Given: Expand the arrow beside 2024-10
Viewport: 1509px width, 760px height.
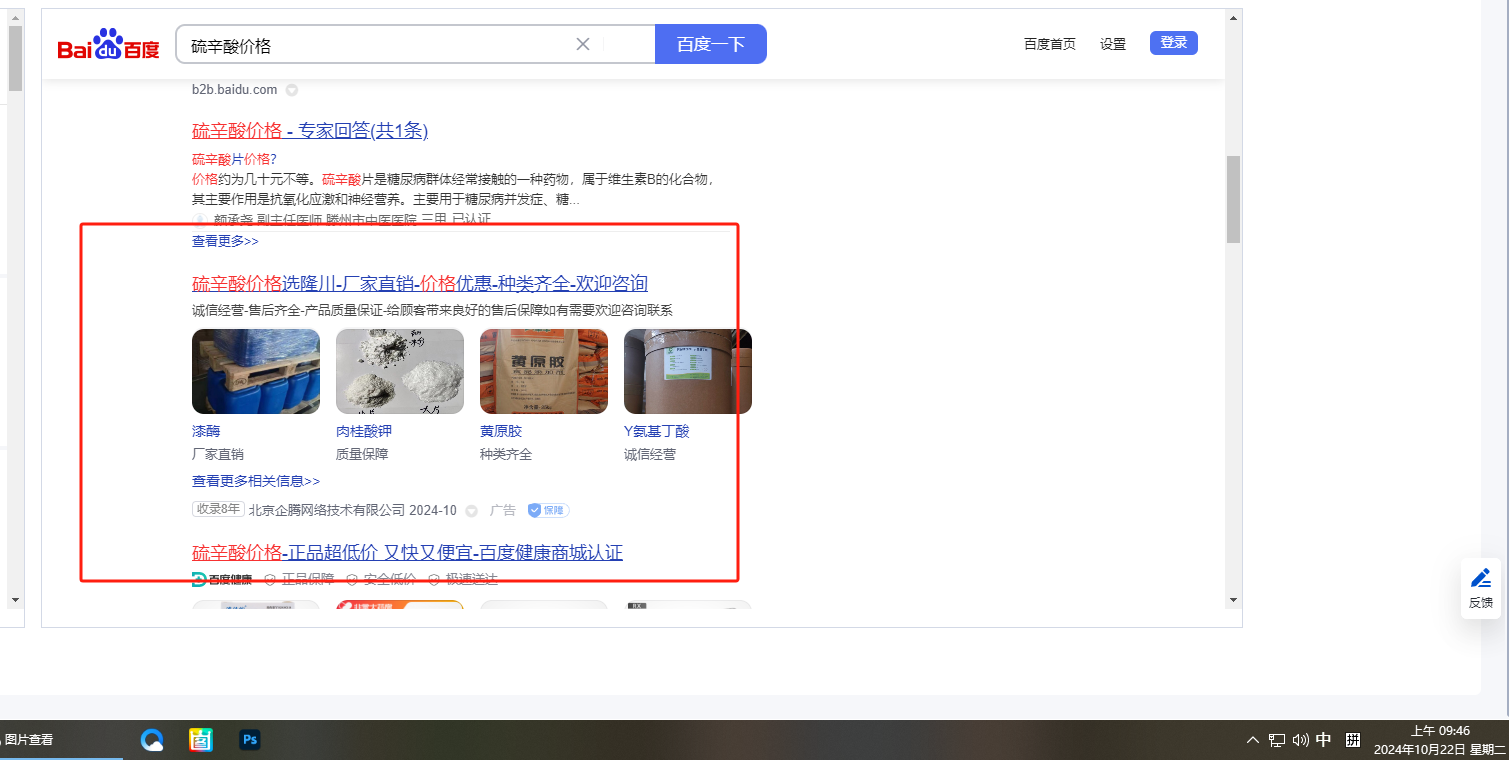Looking at the screenshot, I should (x=471, y=511).
